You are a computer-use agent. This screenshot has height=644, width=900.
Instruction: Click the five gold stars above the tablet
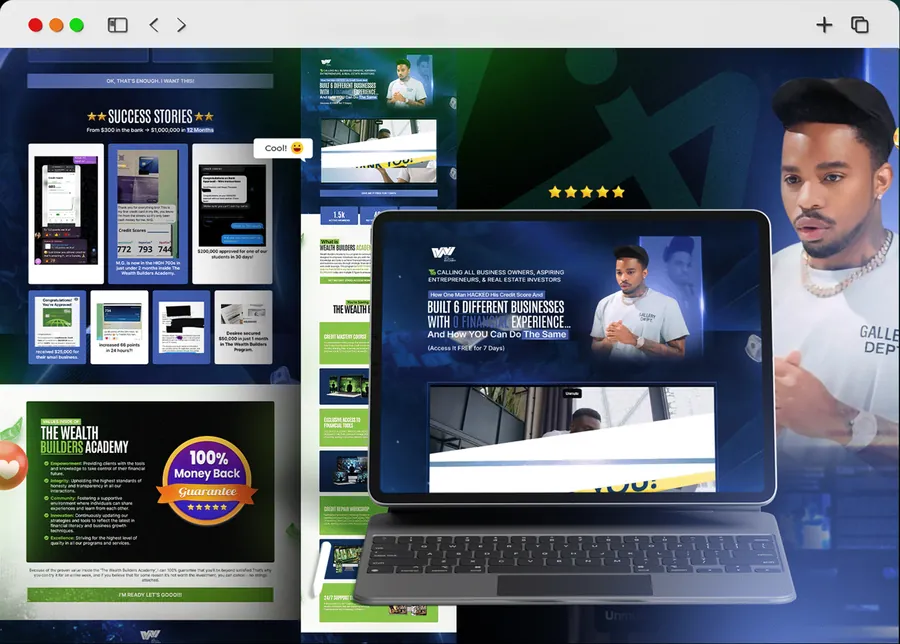(587, 192)
